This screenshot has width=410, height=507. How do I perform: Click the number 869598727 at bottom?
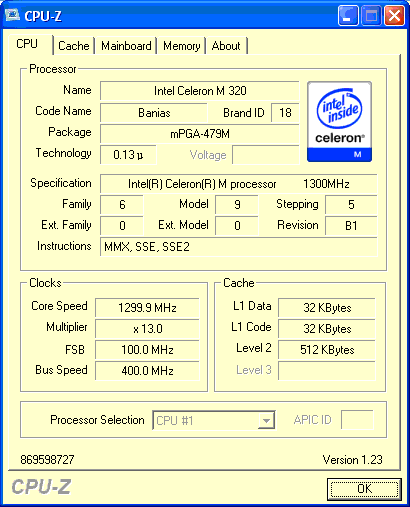coord(47,460)
